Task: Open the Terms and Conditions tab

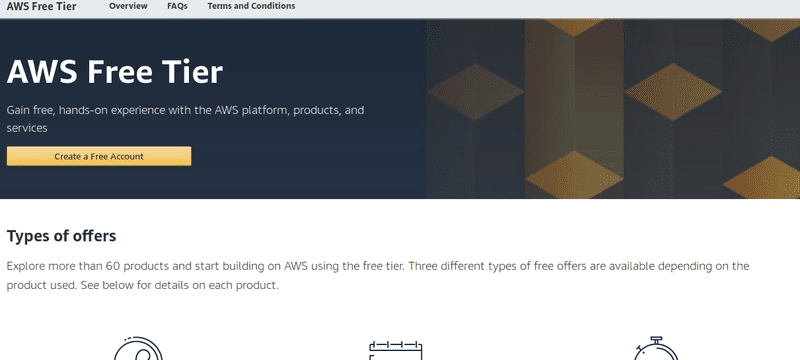Action: (251, 6)
